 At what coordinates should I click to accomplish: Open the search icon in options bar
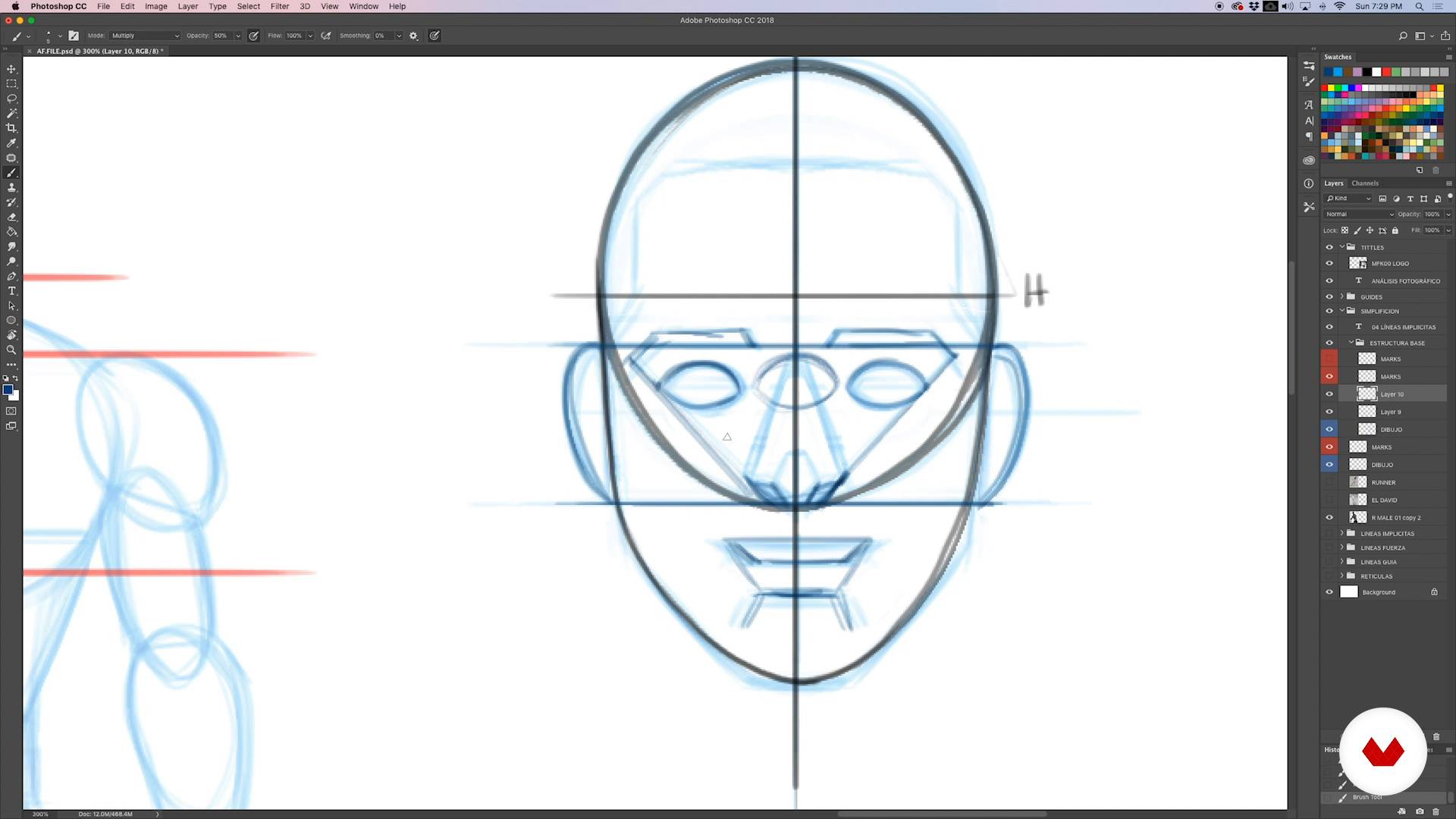[x=1403, y=36]
